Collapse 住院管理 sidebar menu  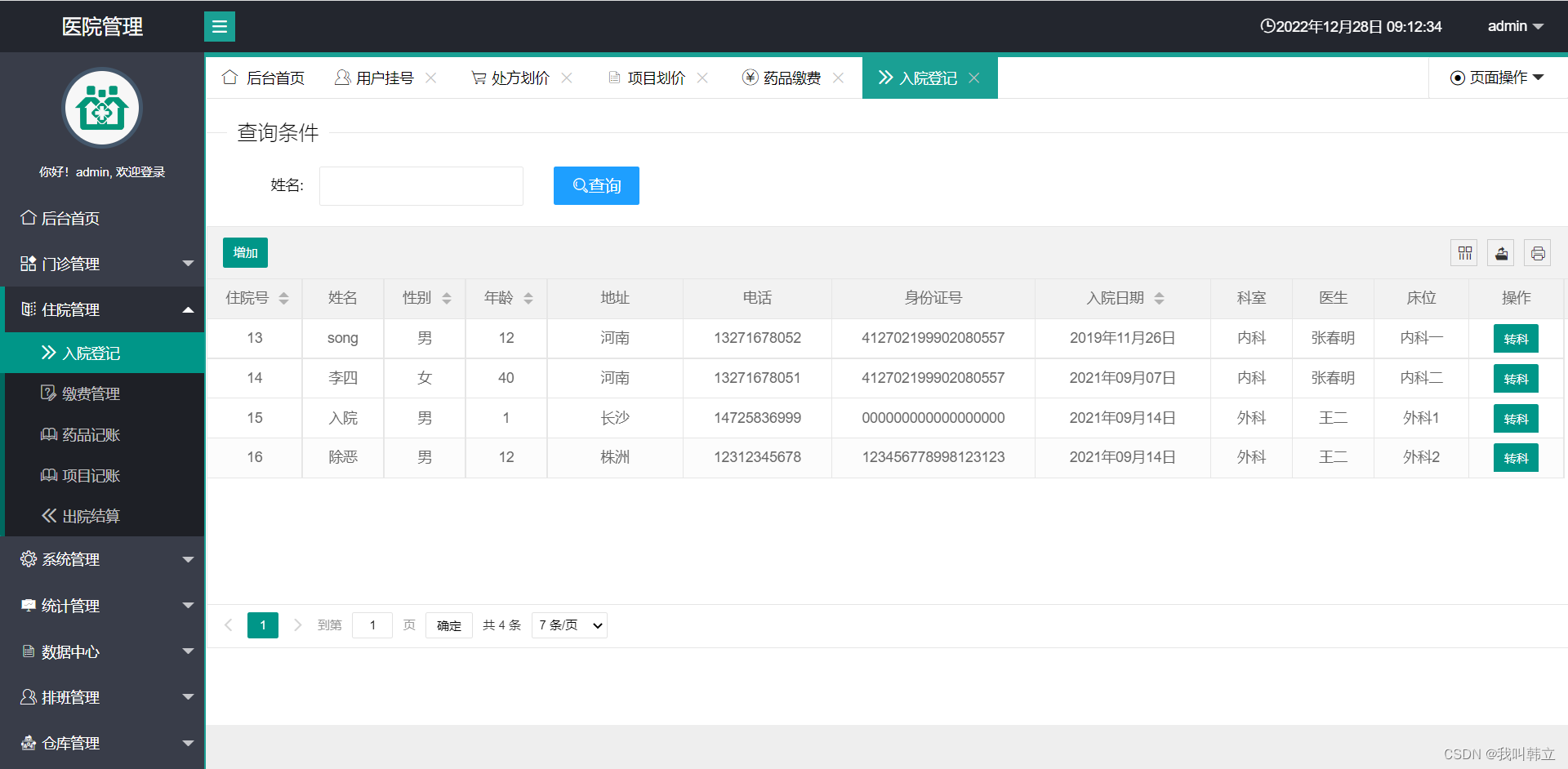point(102,309)
